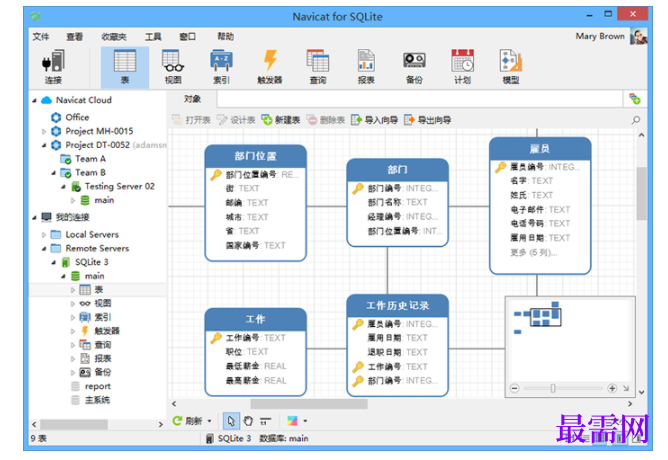
Task: Click the search magnifier icon in object toolbar
Action: pos(636,120)
